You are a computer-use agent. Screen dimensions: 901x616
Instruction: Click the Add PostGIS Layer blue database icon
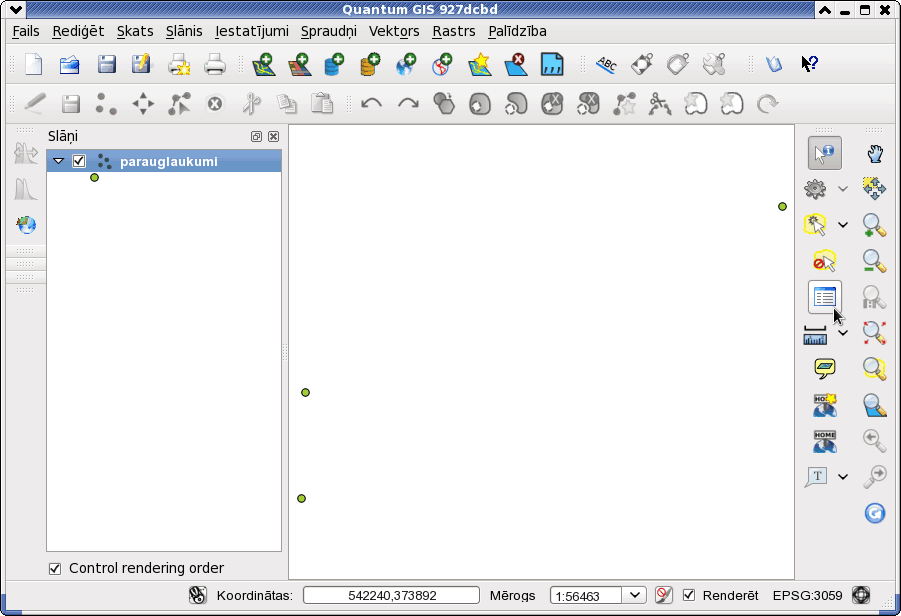click(x=334, y=64)
